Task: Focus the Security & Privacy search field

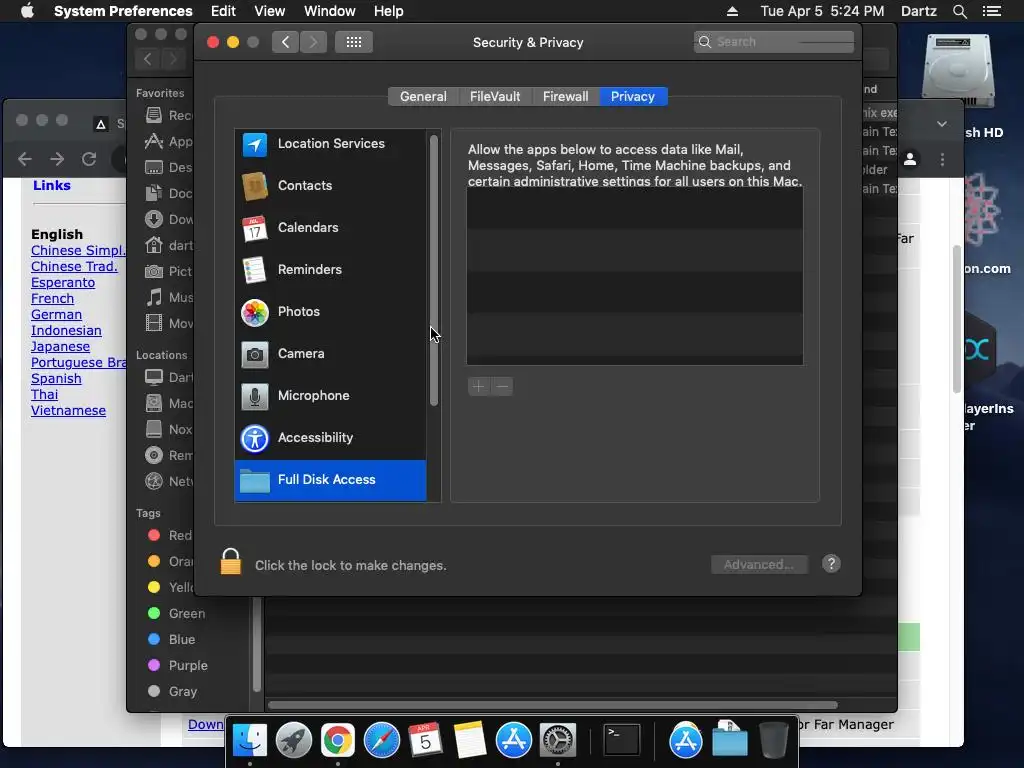Action: [x=774, y=42]
